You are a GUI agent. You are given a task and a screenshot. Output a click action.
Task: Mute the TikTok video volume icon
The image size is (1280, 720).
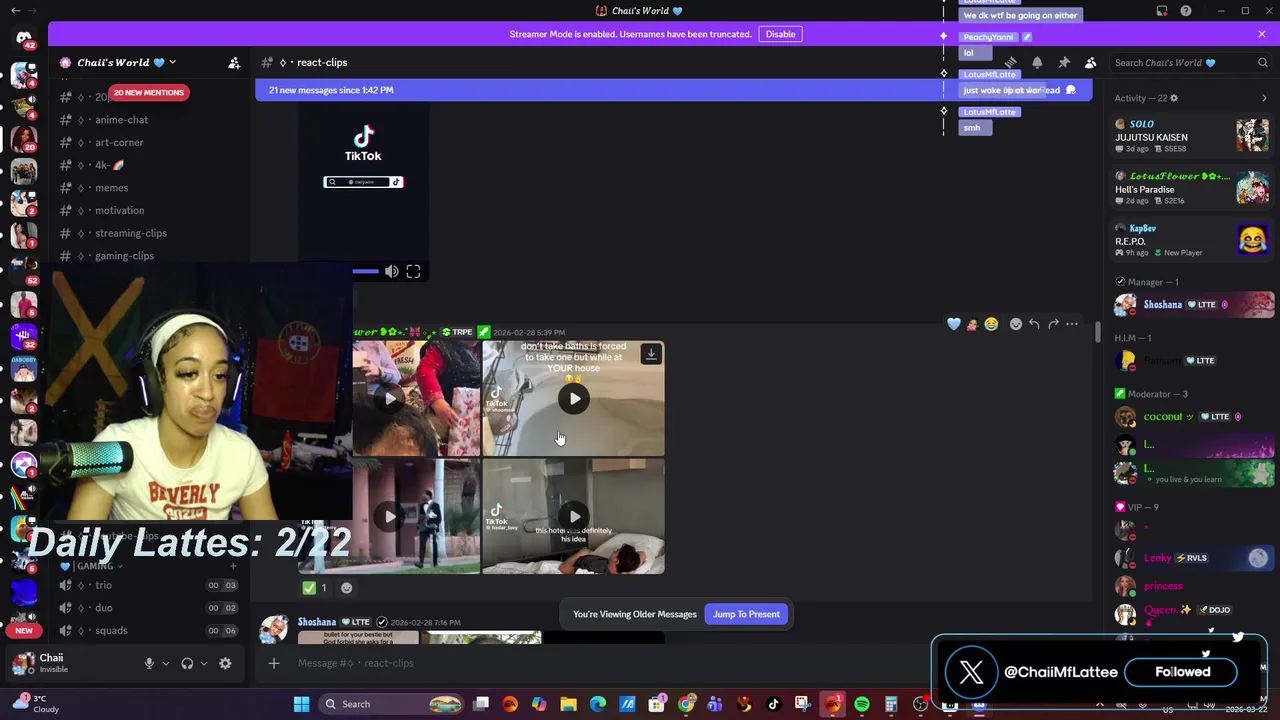(x=392, y=271)
